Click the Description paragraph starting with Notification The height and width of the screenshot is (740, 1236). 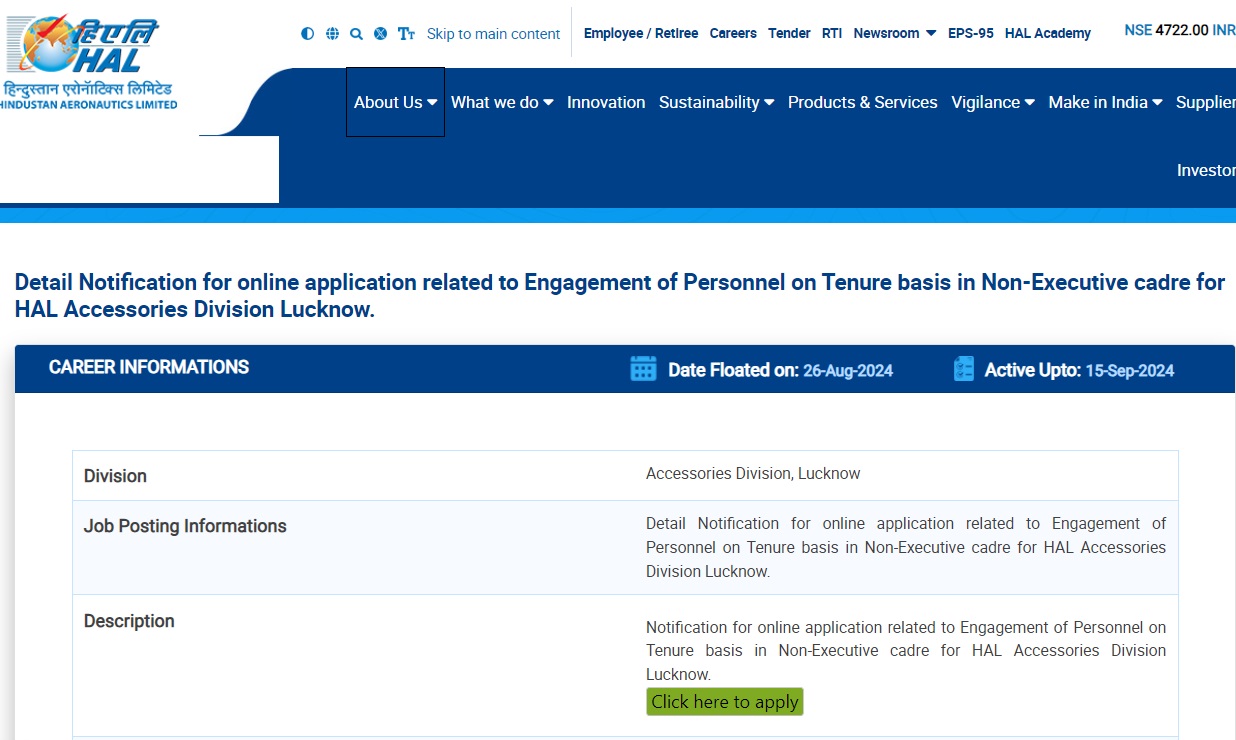[906, 651]
